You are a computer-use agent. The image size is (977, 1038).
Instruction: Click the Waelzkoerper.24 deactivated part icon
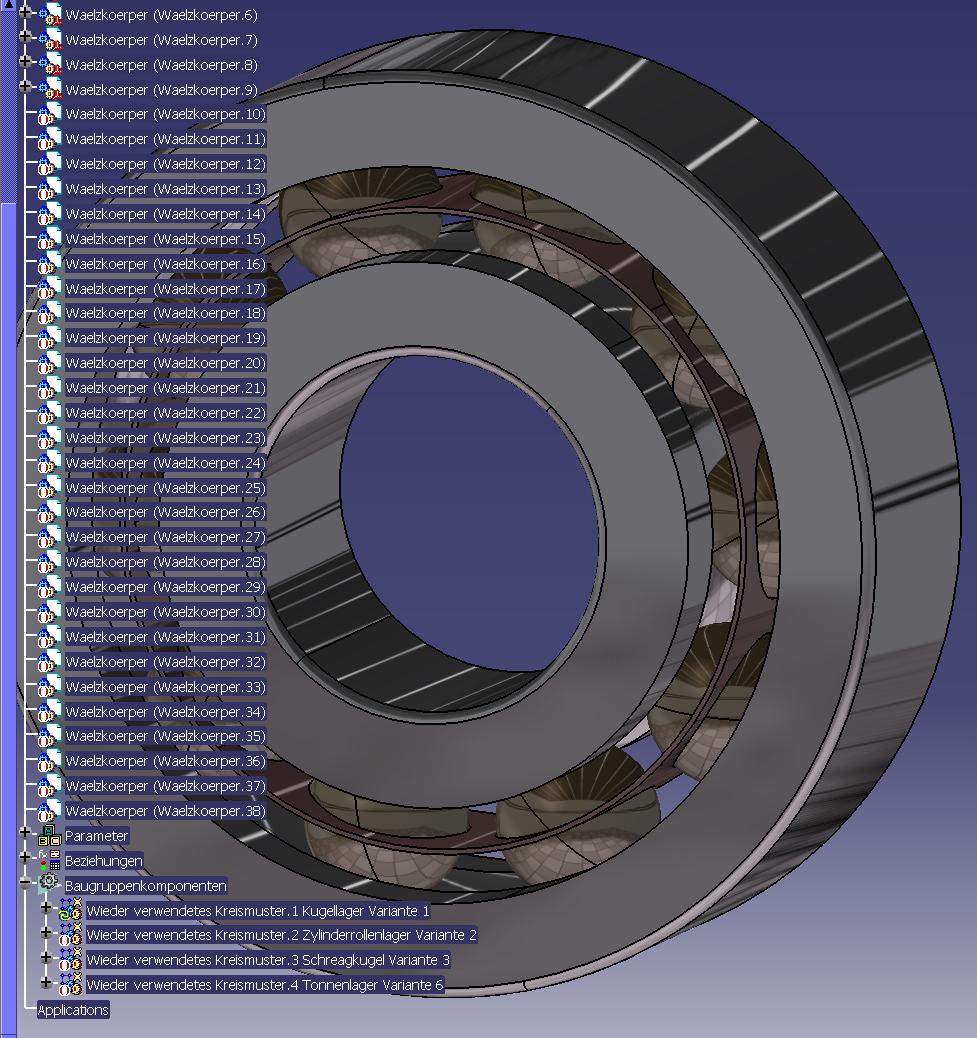(x=50, y=463)
